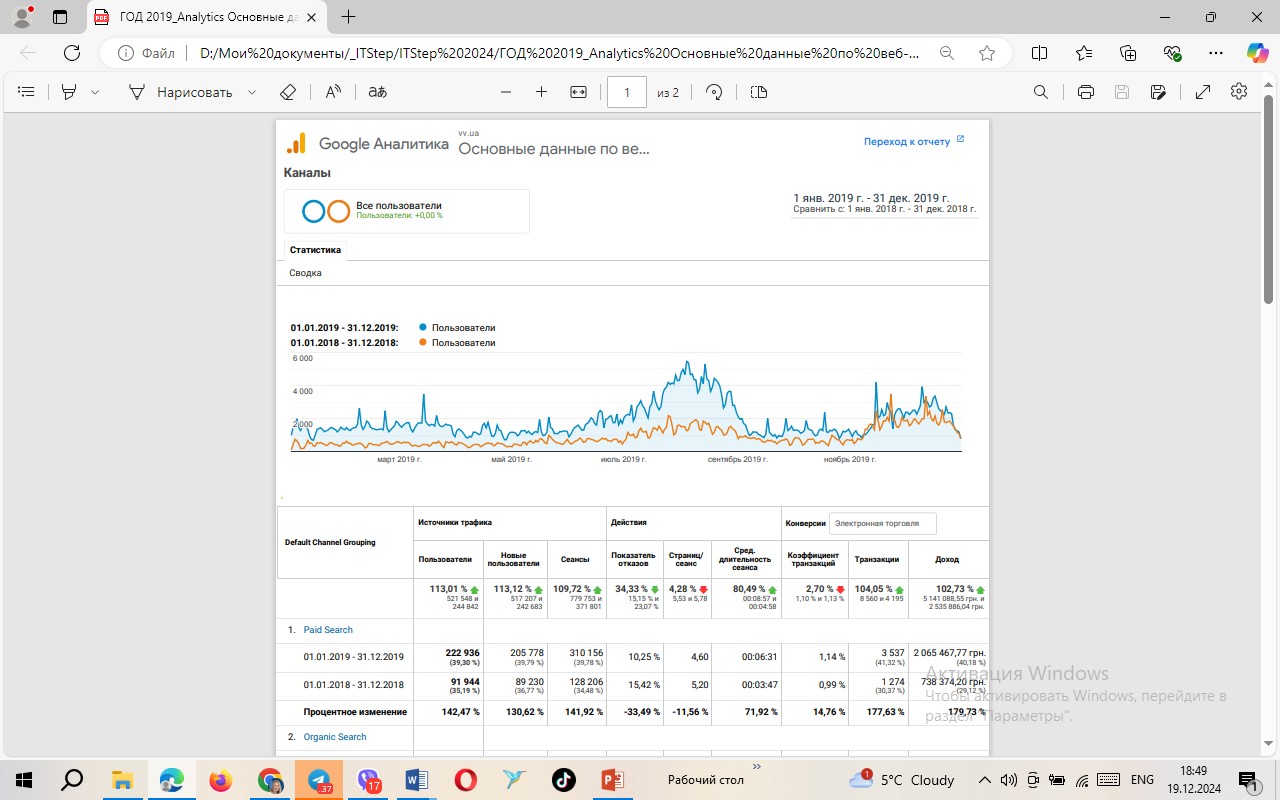Select the highlight tool
1280x800 pixels.
pyautogui.click(x=69, y=92)
